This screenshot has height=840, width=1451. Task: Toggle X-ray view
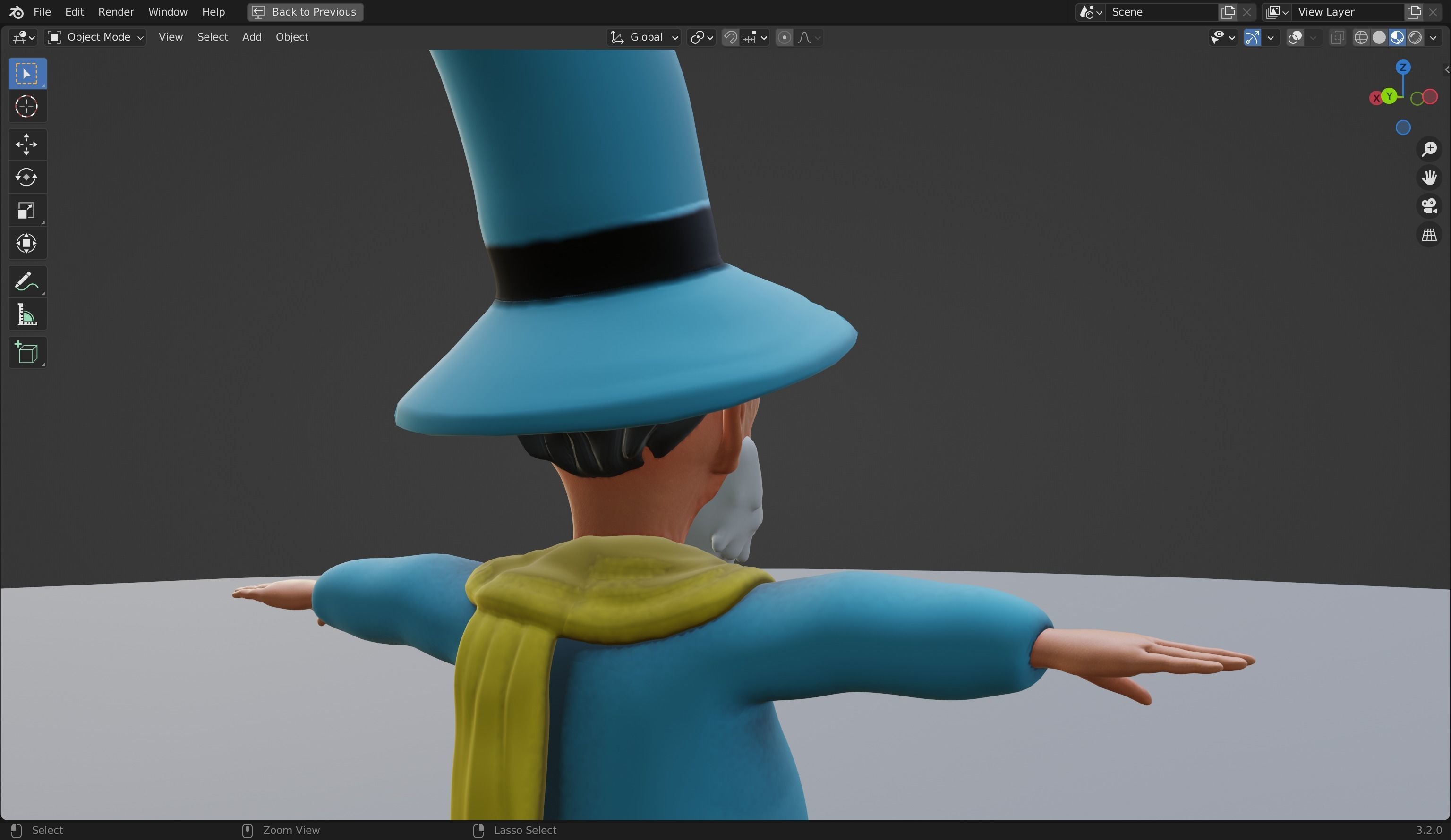1336,37
